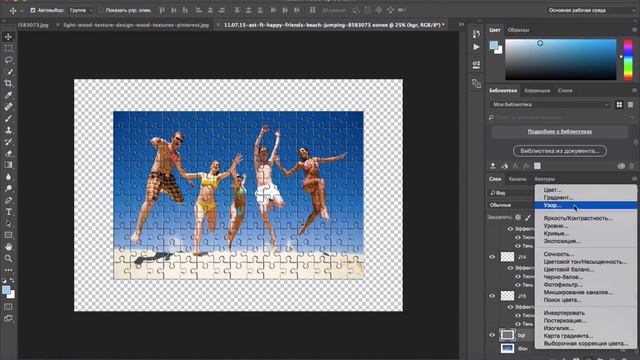Select the Lasso tool

click(8, 60)
